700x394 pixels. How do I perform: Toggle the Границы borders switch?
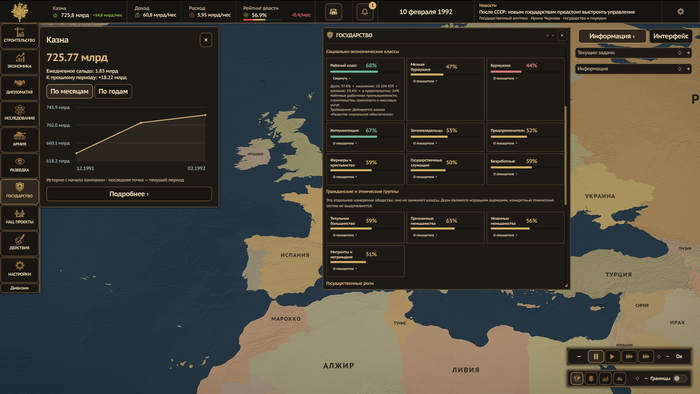(x=679, y=378)
